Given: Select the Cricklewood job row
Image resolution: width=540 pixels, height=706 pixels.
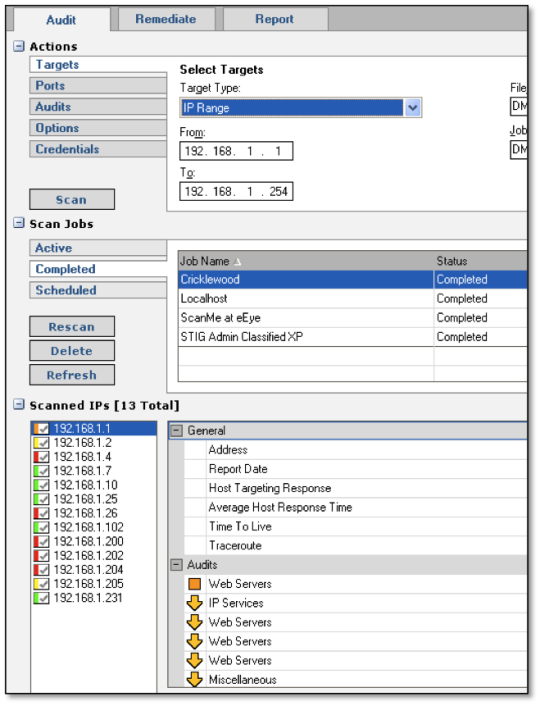Looking at the screenshot, I should pyautogui.click(x=353, y=280).
